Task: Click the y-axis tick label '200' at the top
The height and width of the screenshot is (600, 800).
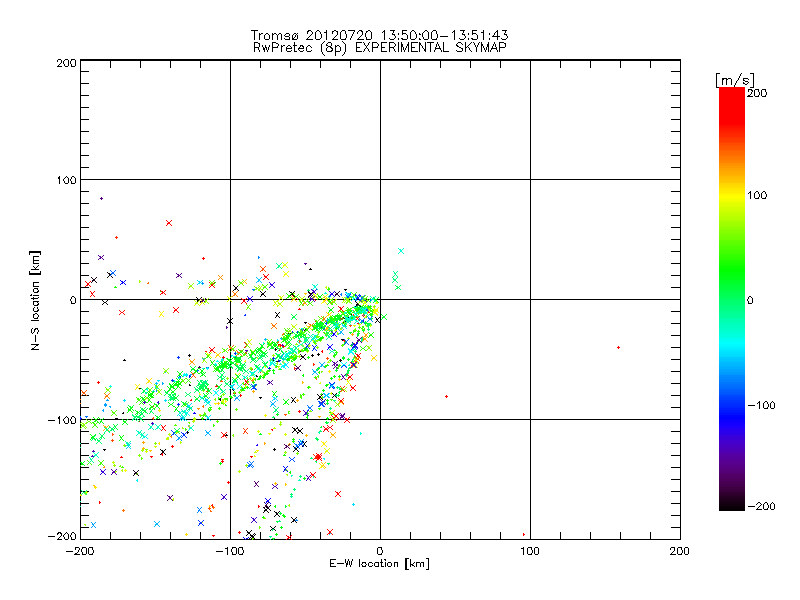Action: point(66,63)
